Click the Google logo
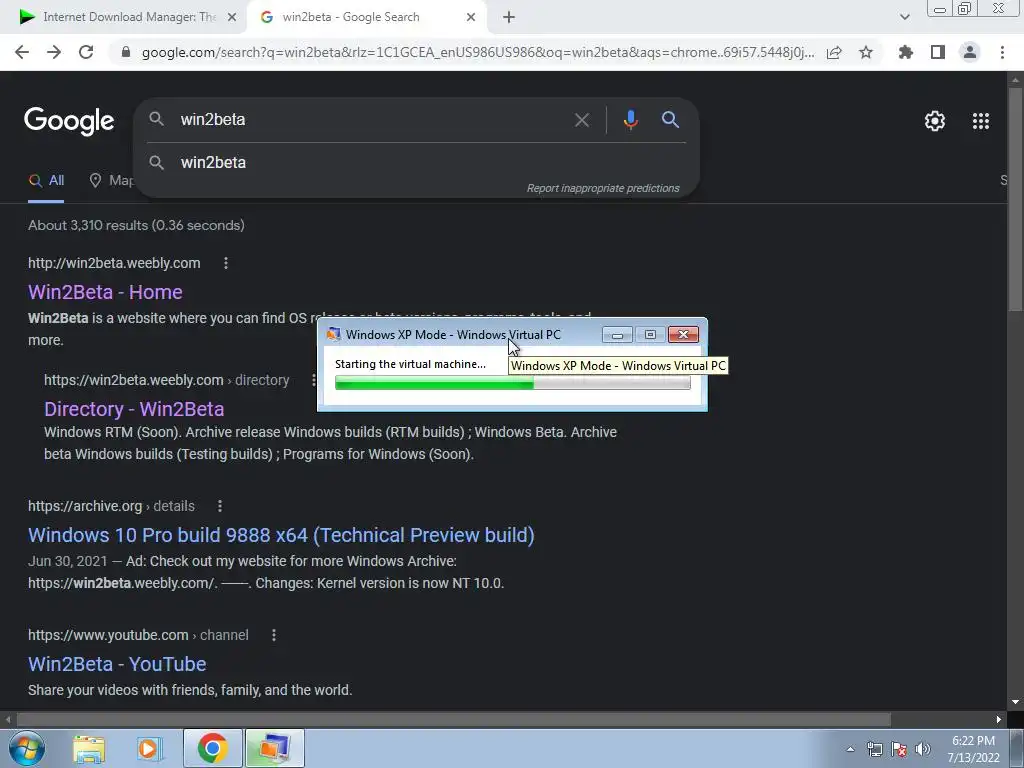 tap(69, 121)
